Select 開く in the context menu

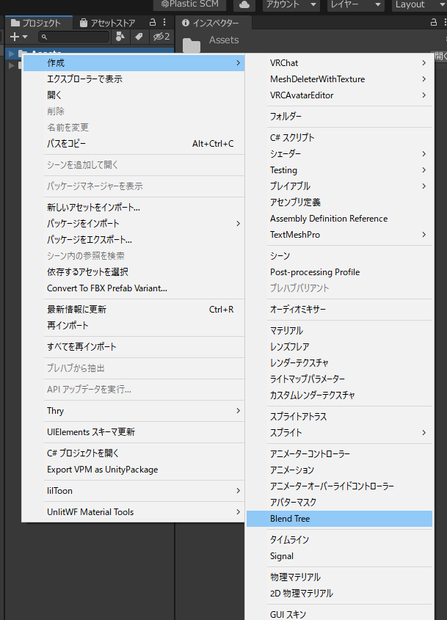134,95
